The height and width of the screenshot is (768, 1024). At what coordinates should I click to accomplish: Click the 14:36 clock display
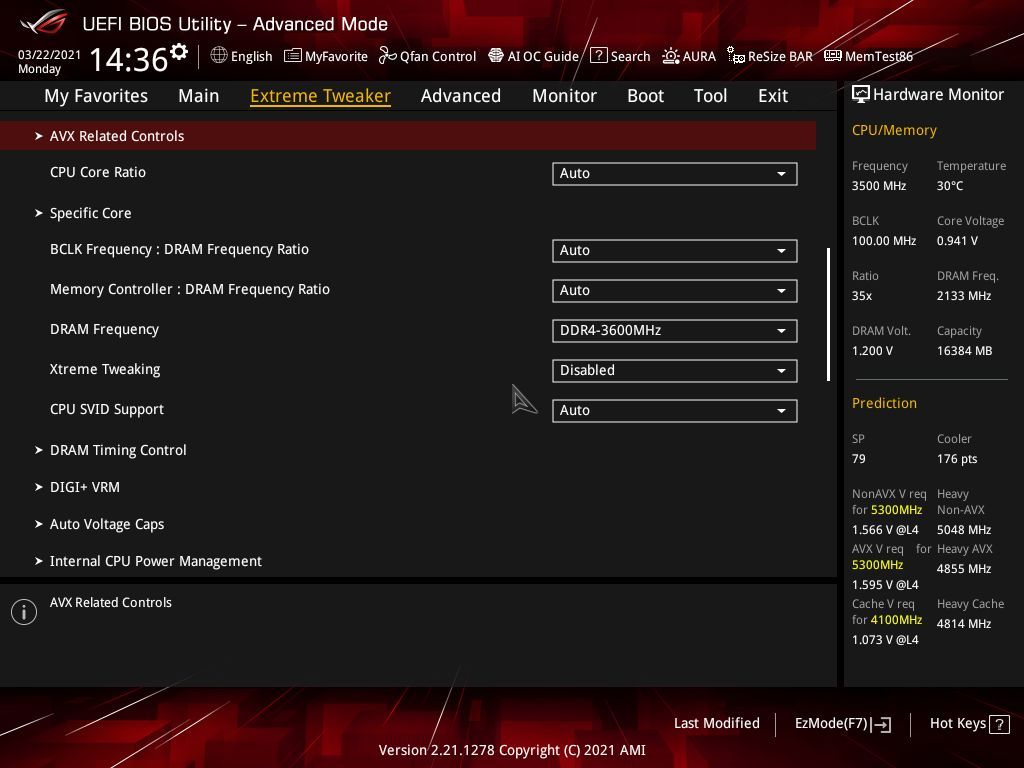[x=129, y=59]
